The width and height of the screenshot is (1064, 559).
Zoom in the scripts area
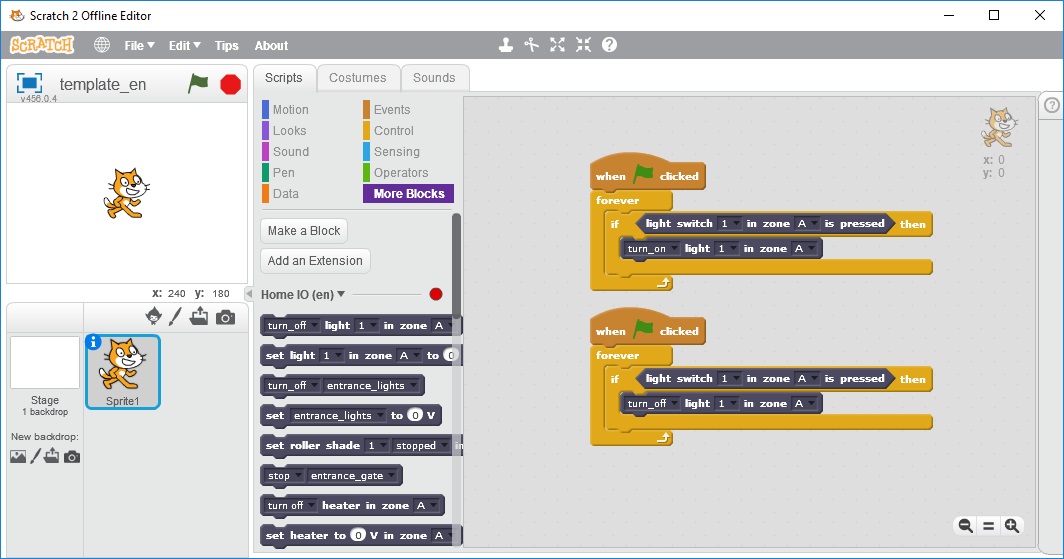1012,526
